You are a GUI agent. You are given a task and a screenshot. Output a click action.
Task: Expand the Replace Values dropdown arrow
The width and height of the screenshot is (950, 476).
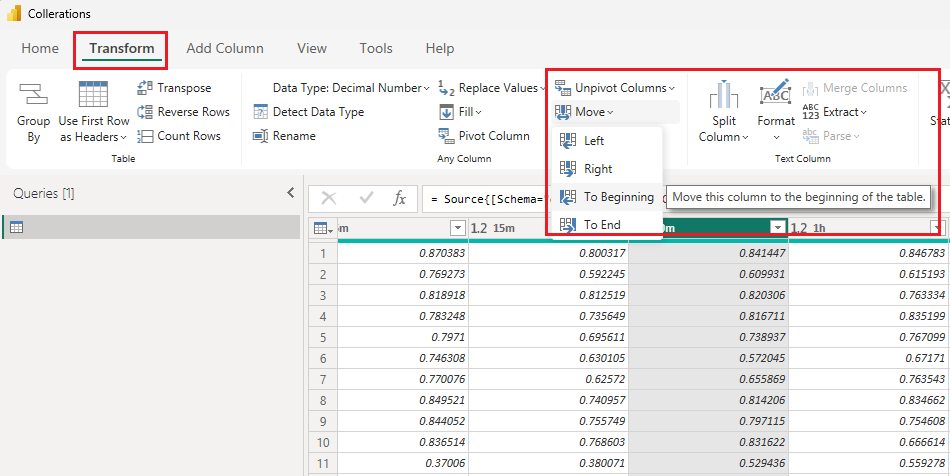point(542,88)
